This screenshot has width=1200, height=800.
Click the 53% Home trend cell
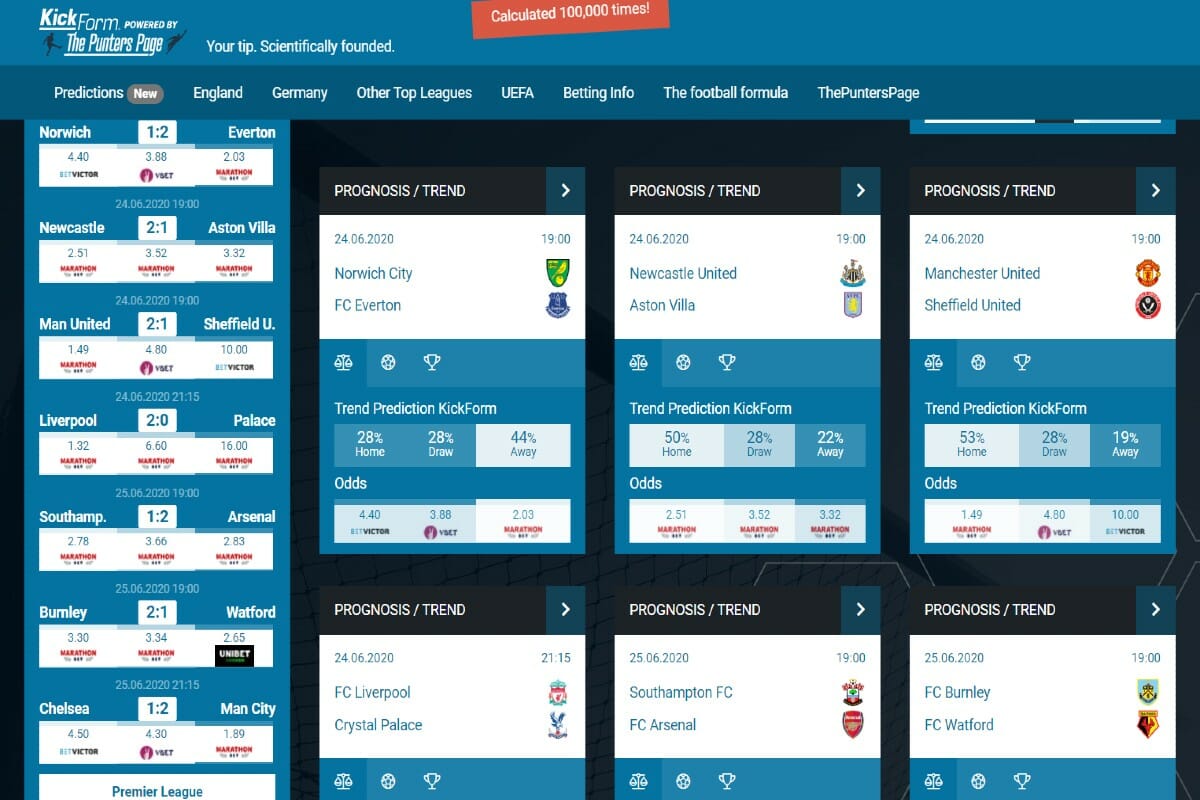[971, 445]
